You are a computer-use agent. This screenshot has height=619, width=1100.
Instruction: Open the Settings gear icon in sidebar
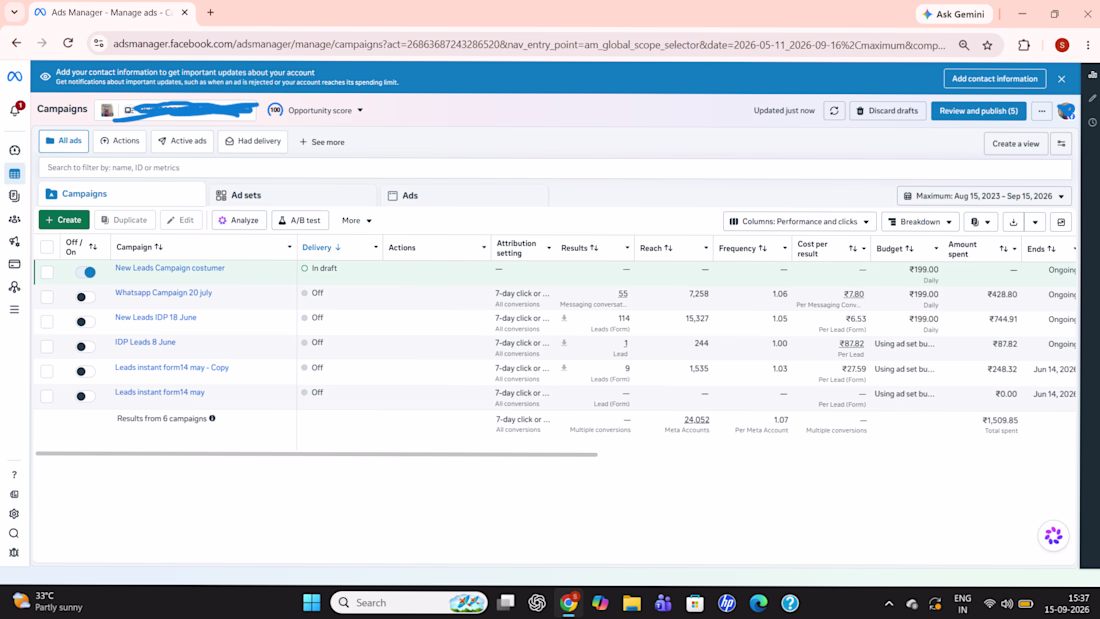(x=14, y=514)
